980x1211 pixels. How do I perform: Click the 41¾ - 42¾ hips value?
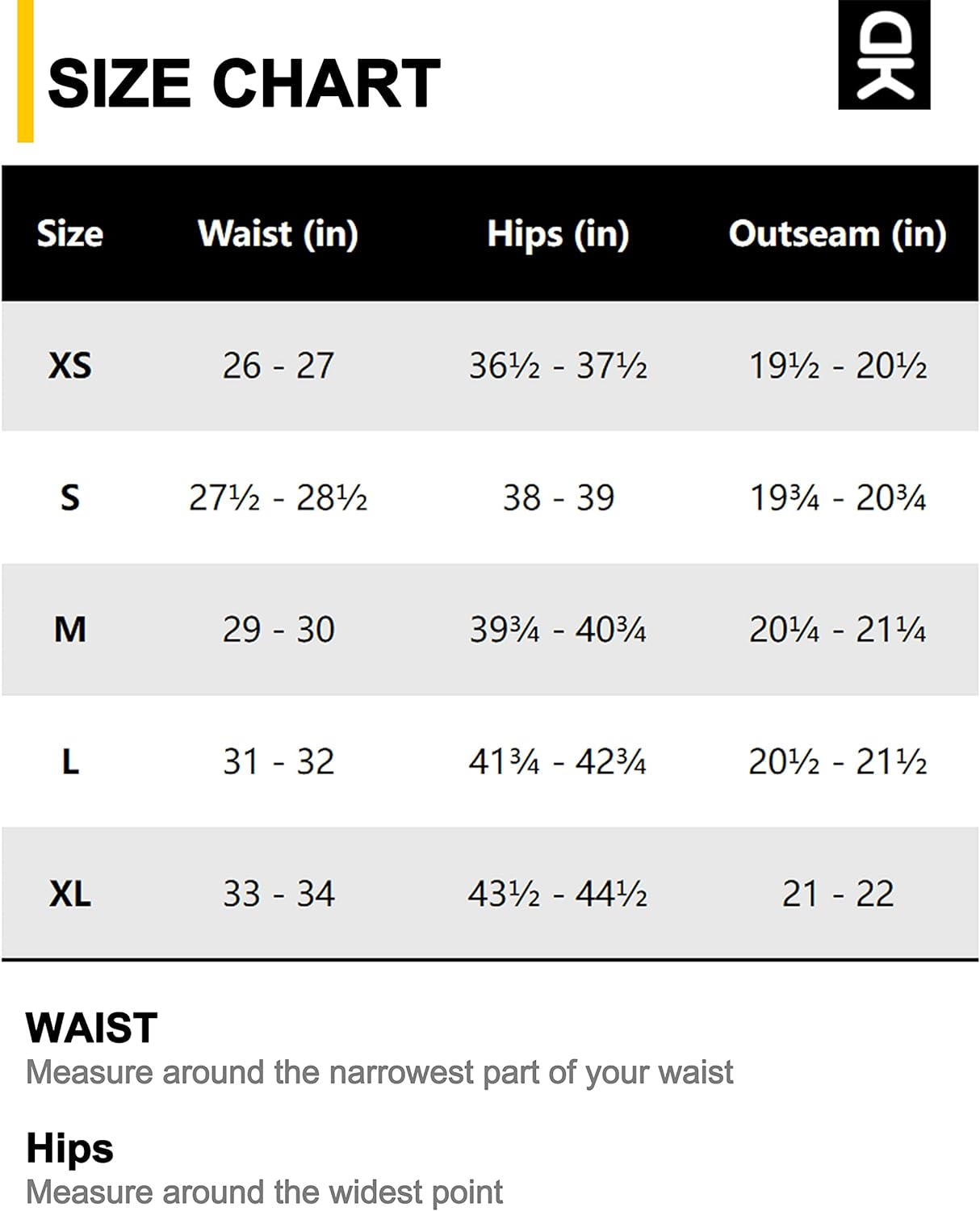click(x=558, y=761)
